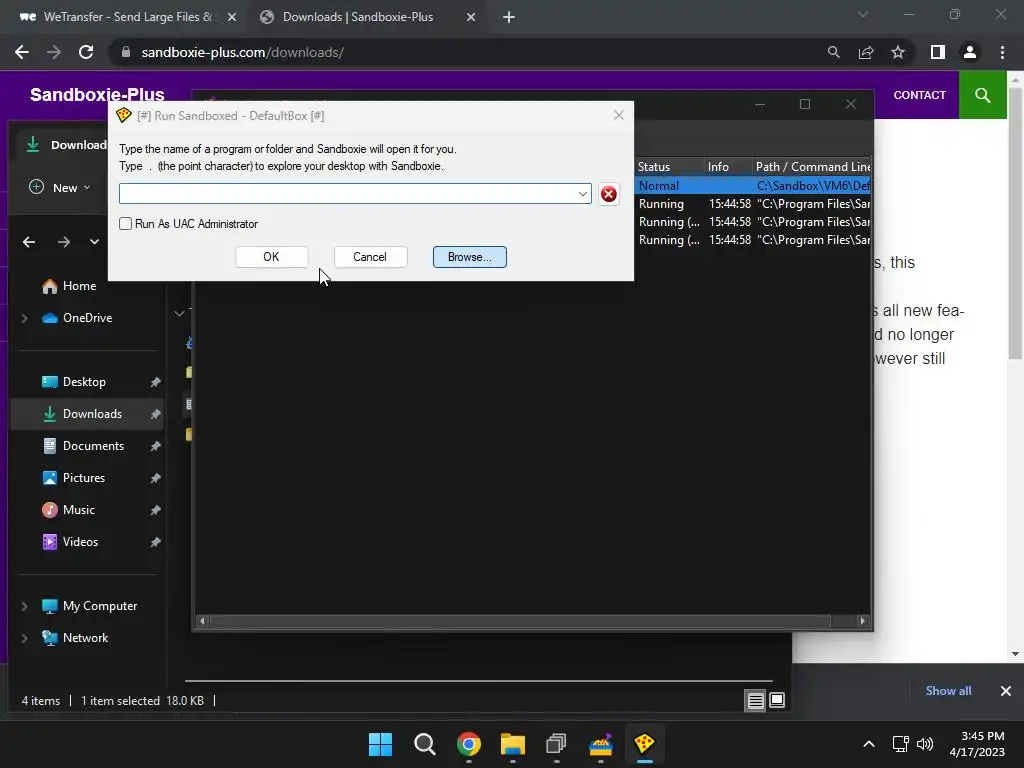The height and width of the screenshot is (768, 1024).
Task: Switch to Downloads | Sandboxie-Plus tab
Action: pos(358,17)
